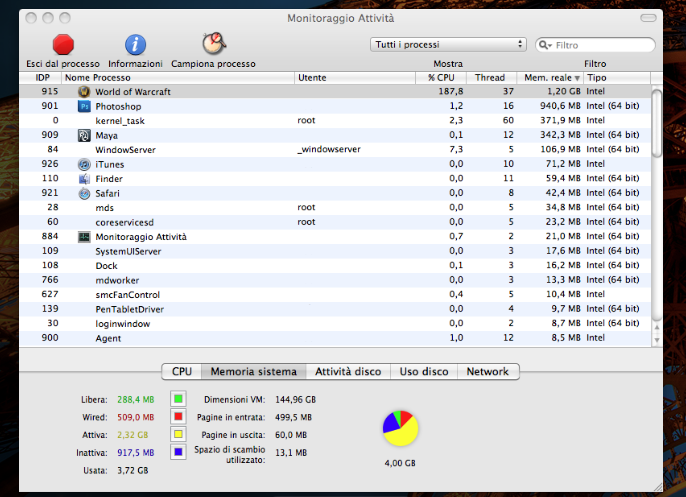This screenshot has width=686, height=497.
Task: Switch to the CPU tab
Action: point(182,371)
